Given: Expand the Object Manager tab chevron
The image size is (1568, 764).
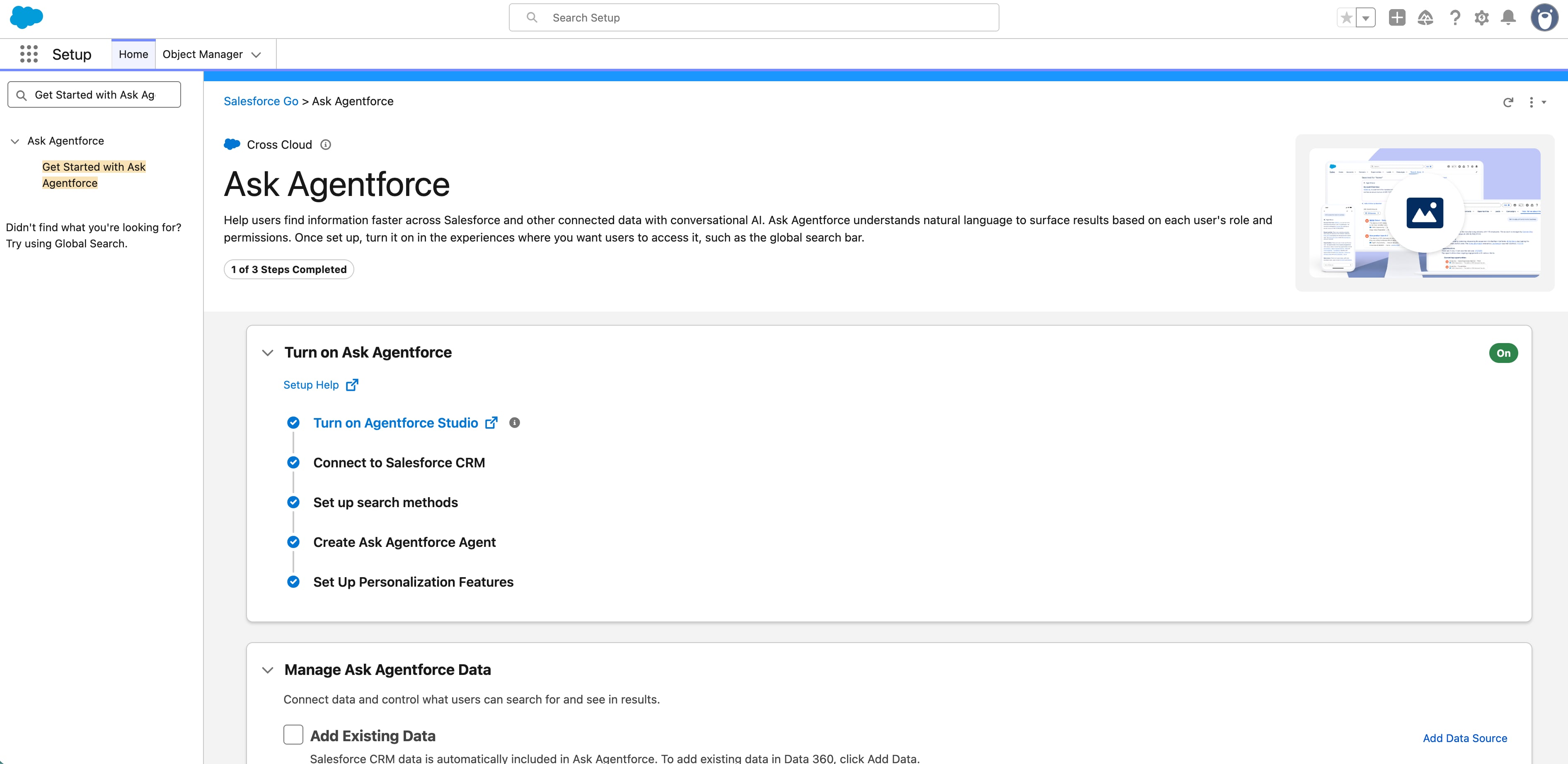Looking at the screenshot, I should point(256,55).
